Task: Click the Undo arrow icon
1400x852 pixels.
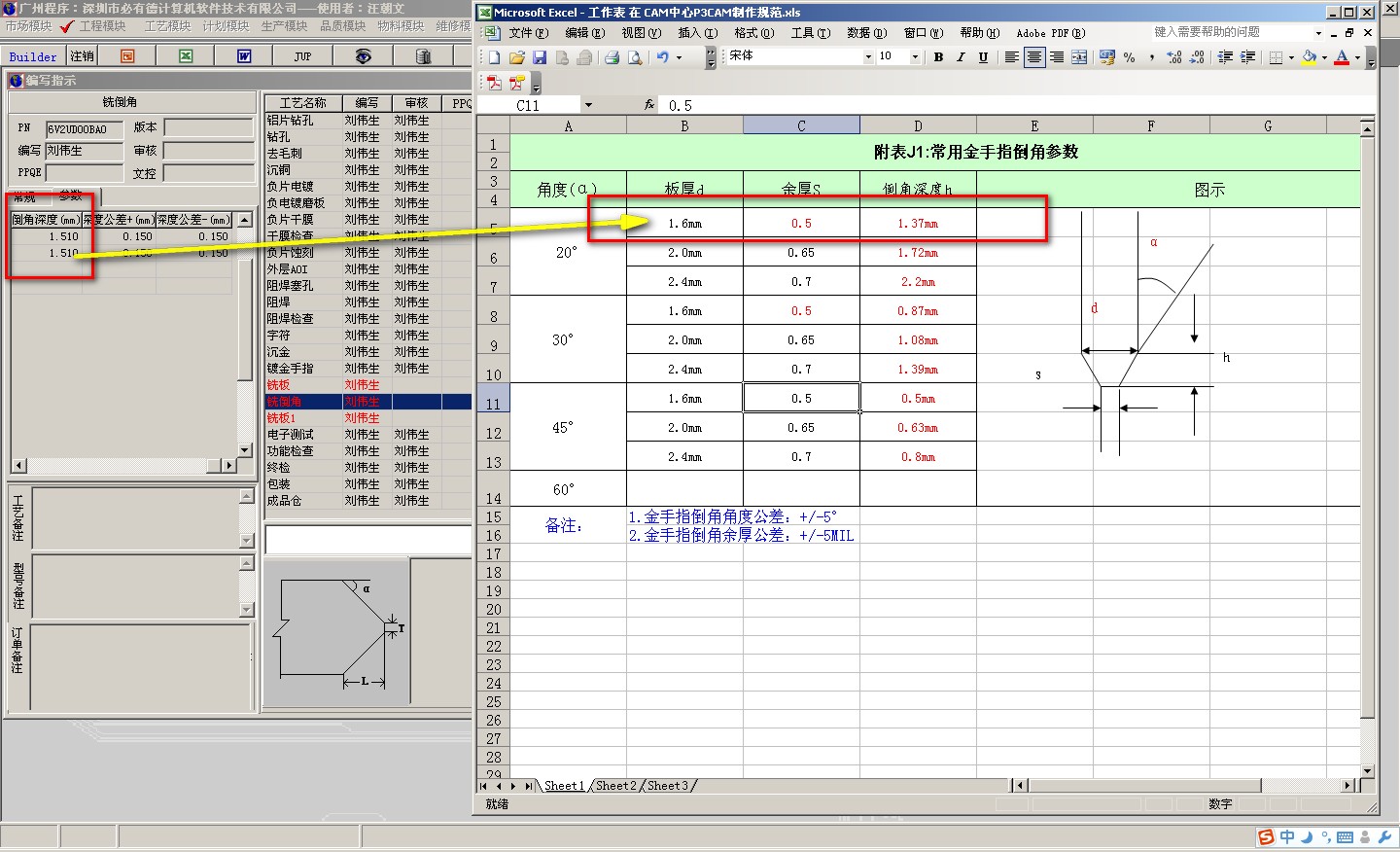Action: click(663, 57)
